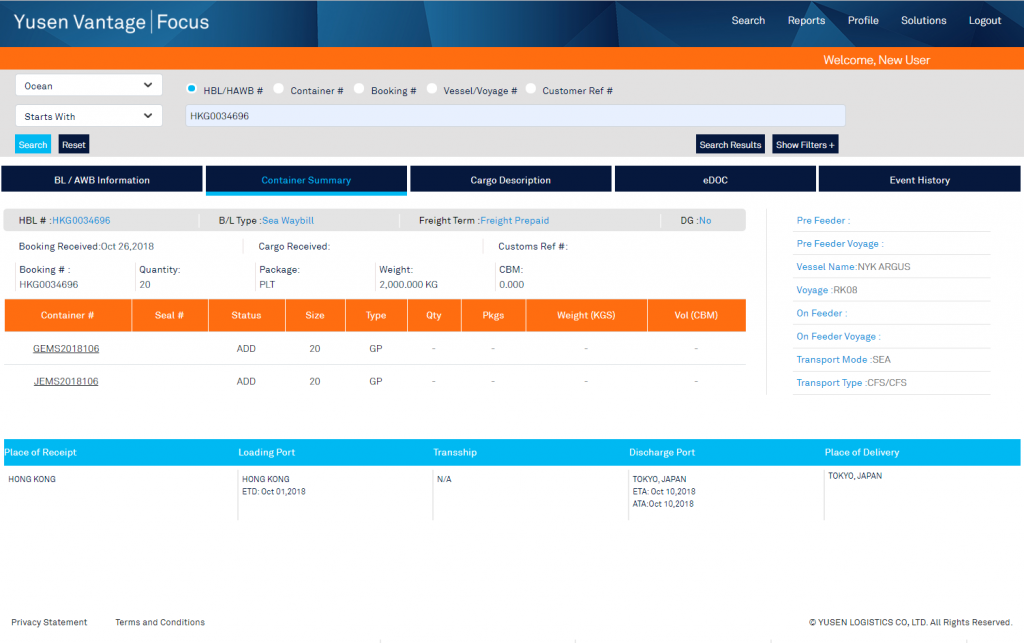
Task: Click the blue Search button
Action: pyautogui.click(x=33, y=144)
